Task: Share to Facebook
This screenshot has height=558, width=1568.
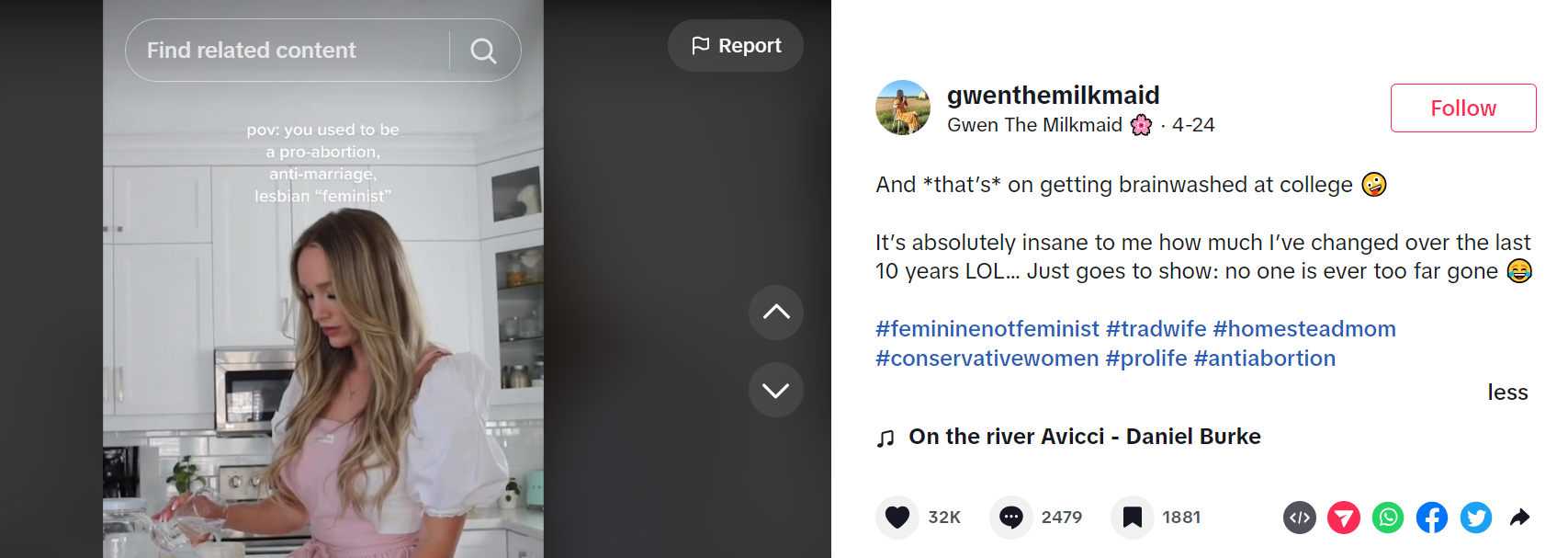Action: tap(1431, 518)
